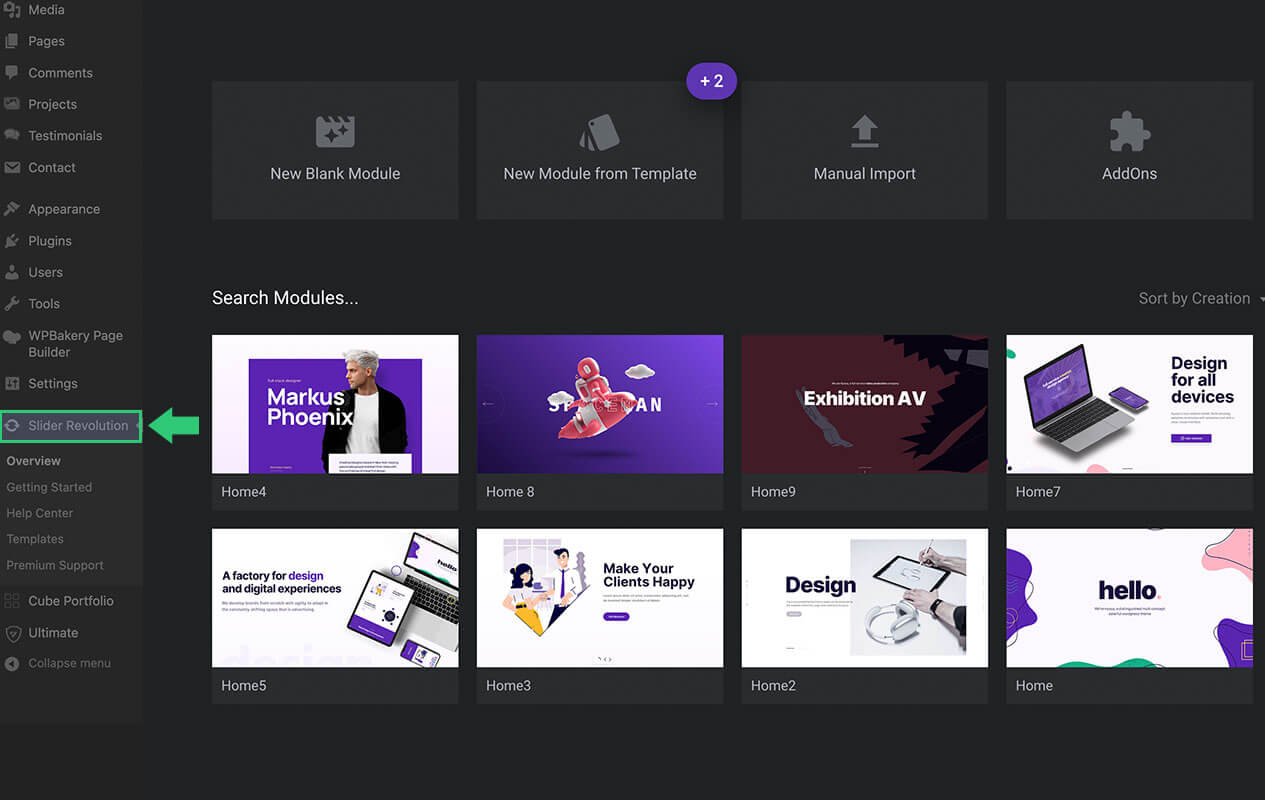Open the AddOns puzzle piece icon

point(1129,132)
